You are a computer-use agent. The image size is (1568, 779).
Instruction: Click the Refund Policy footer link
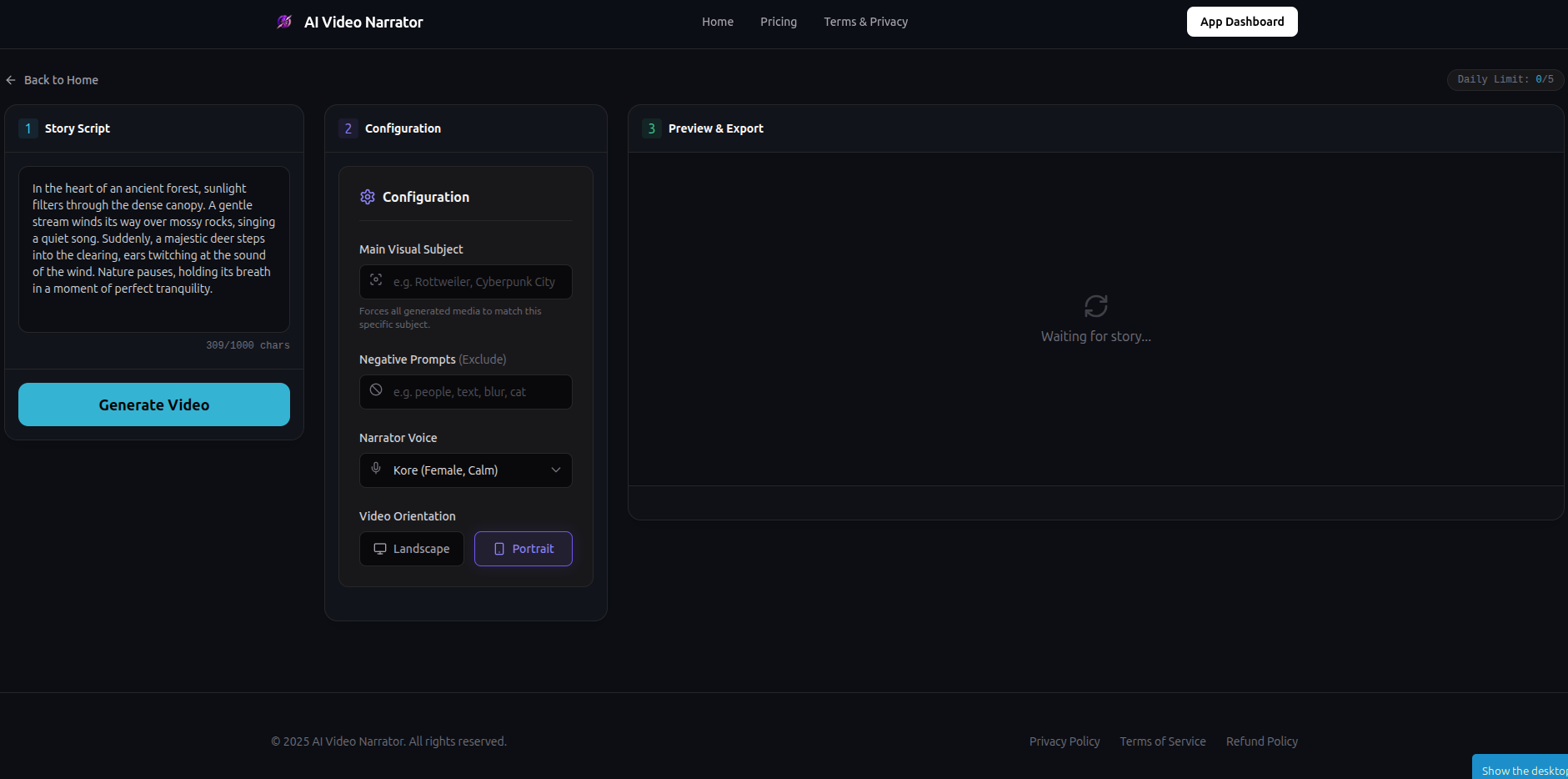coord(1261,741)
